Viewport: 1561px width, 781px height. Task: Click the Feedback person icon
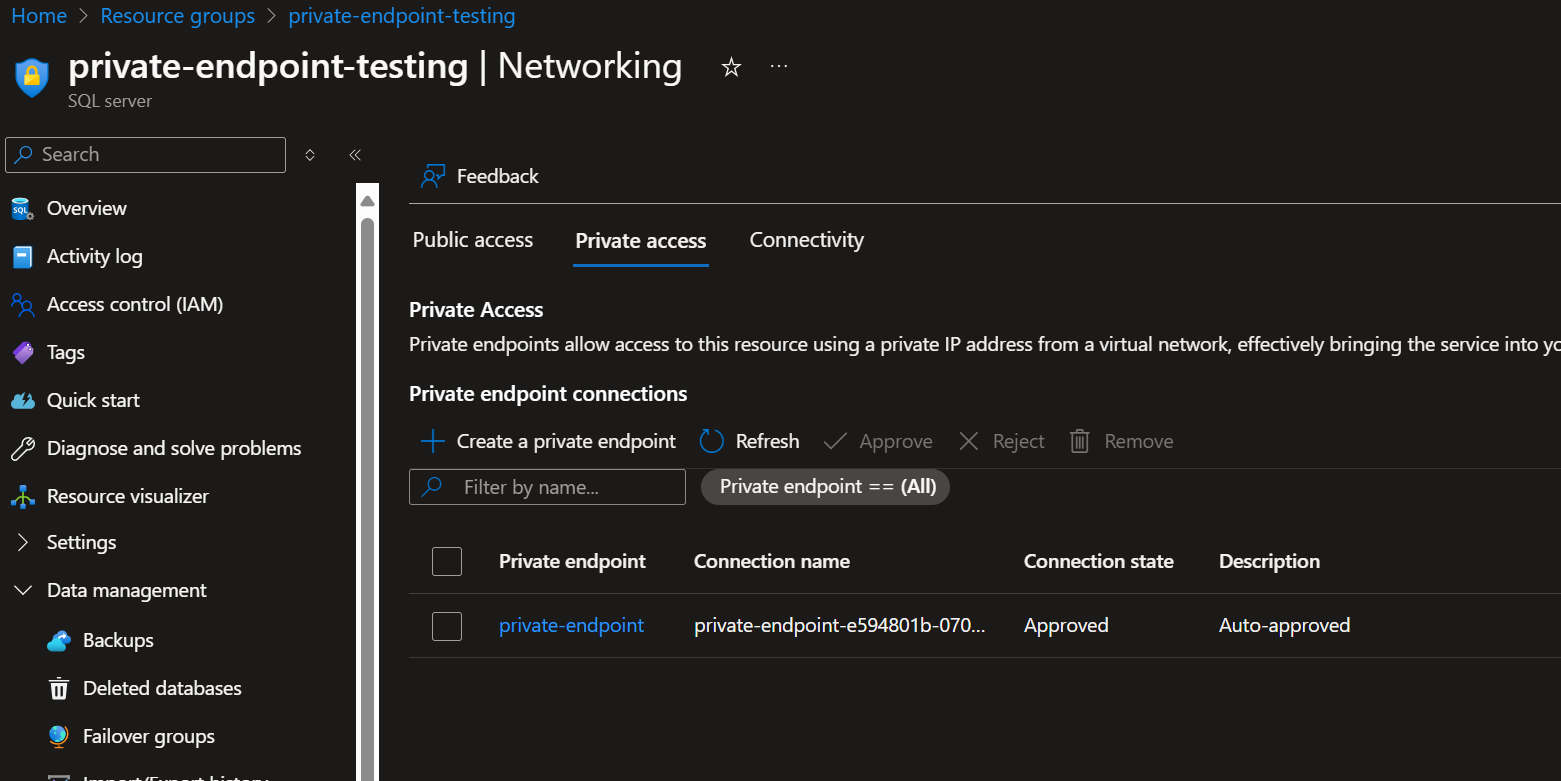432,177
